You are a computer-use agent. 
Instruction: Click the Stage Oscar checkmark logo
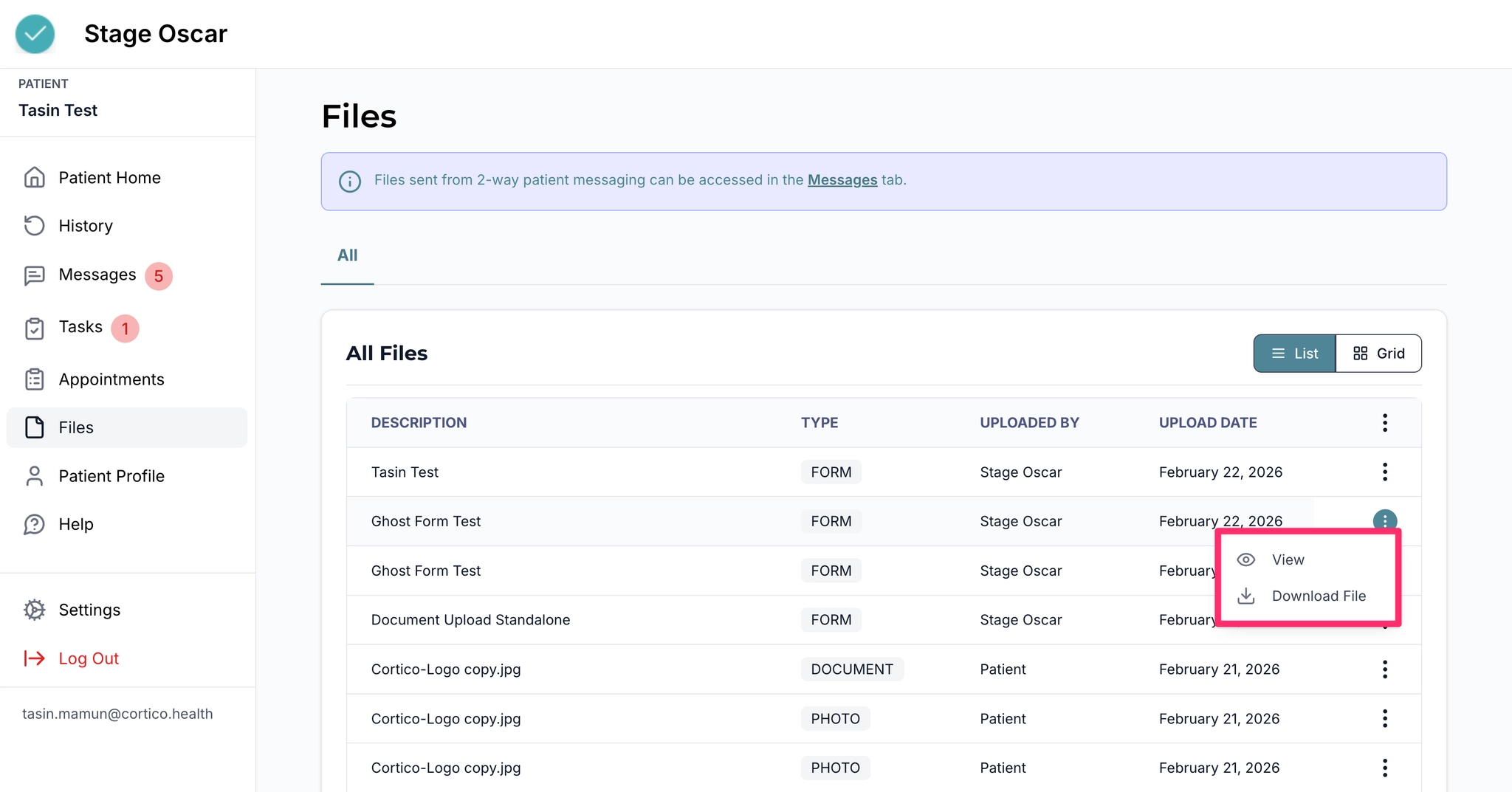[x=35, y=34]
